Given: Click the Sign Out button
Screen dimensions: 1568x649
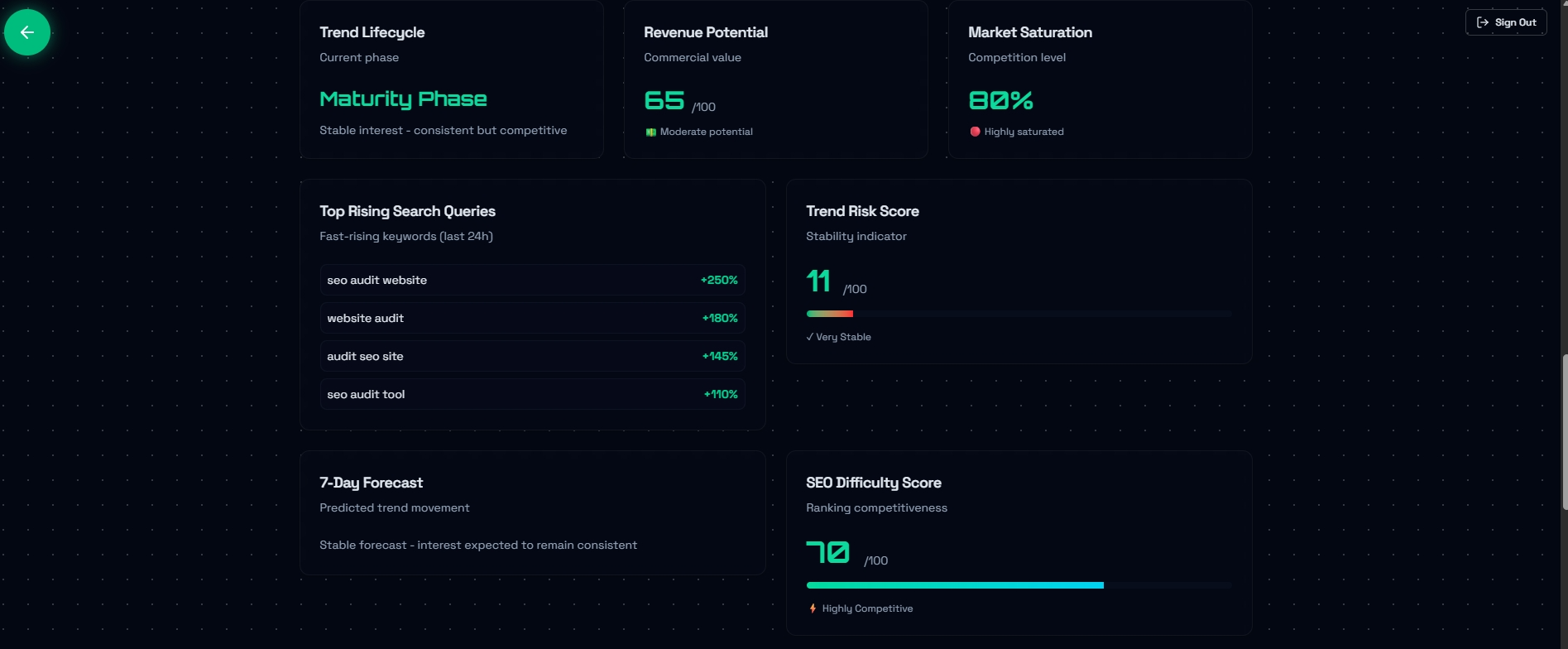Looking at the screenshot, I should [x=1506, y=22].
